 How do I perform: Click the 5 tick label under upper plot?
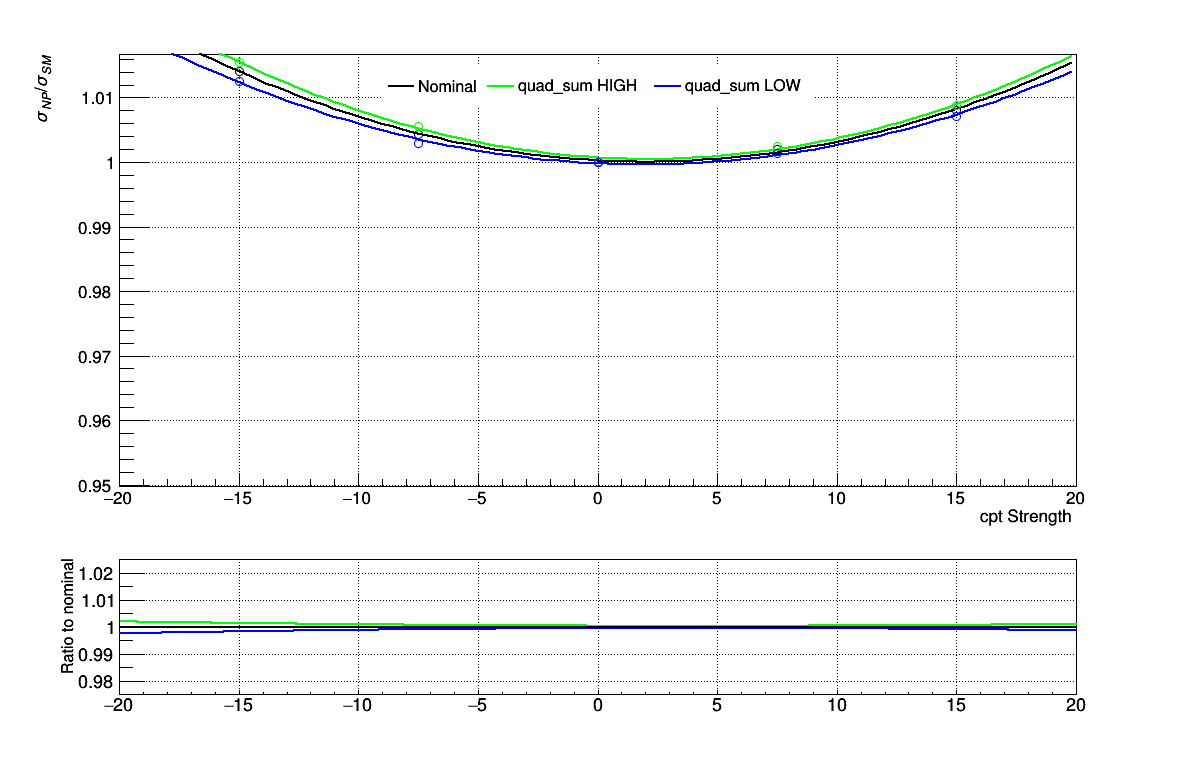coord(716,499)
